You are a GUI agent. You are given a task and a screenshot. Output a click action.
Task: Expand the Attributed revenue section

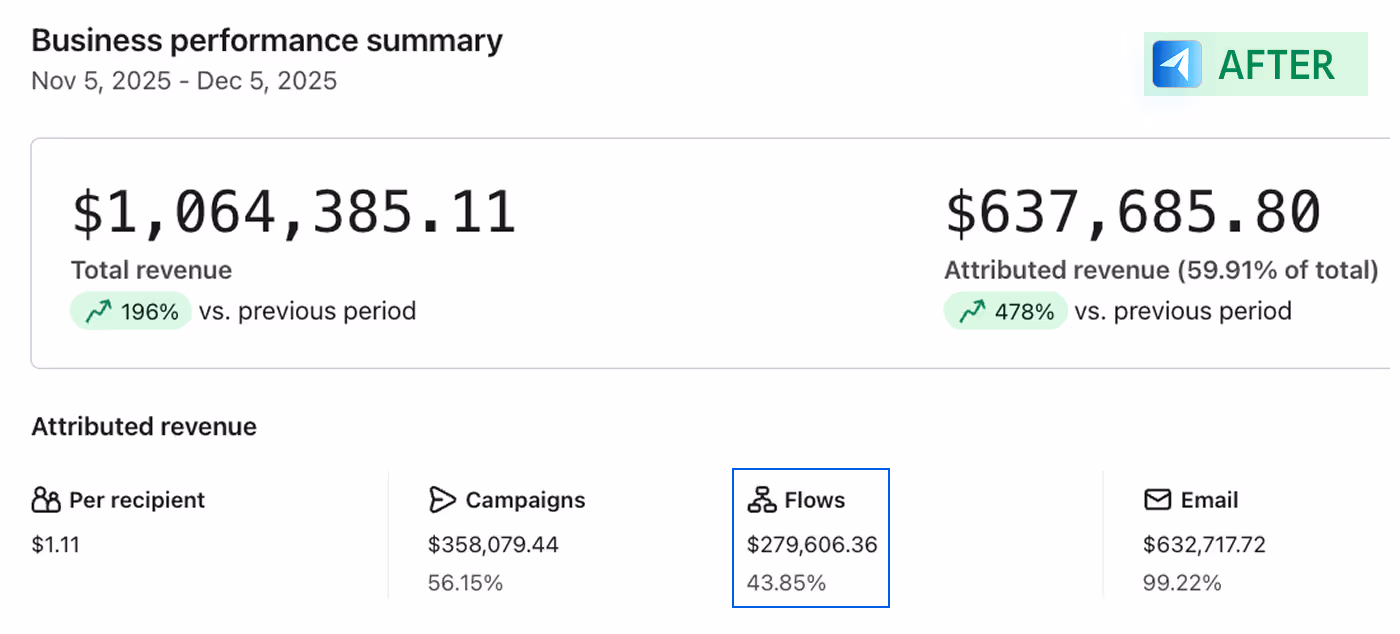[x=144, y=426]
